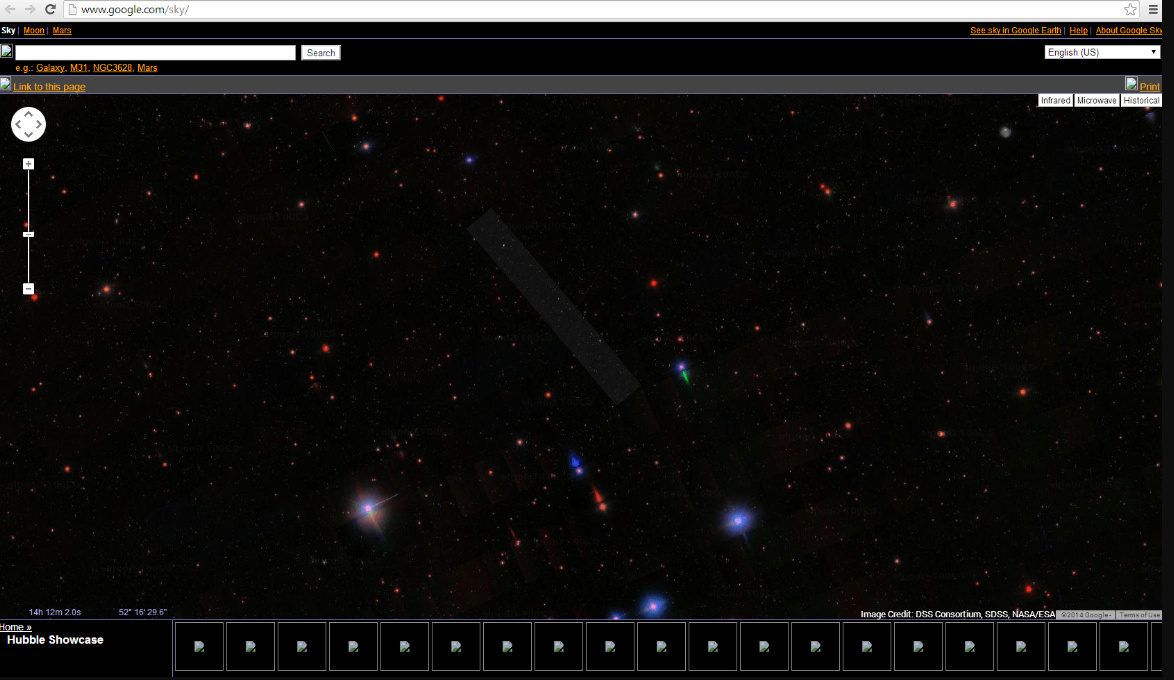Image resolution: width=1174 pixels, height=680 pixels.
Task: Pan the sky map up arrow
Action: [28, 114]
